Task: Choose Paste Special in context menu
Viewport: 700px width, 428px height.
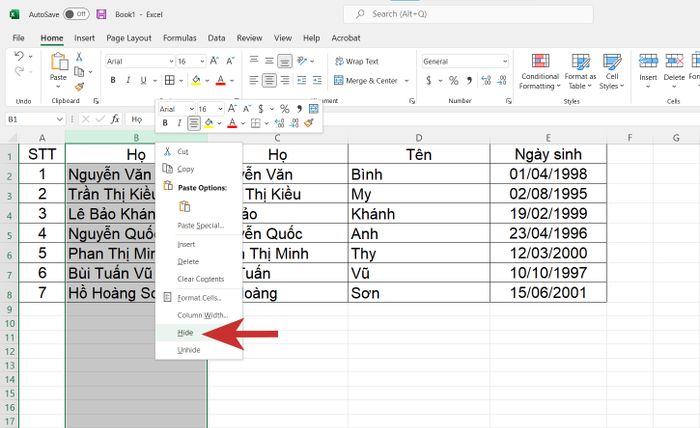Action: coord(200,226)
